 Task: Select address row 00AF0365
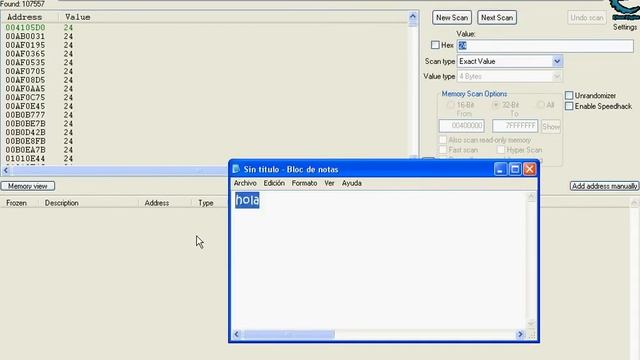point(25,54)
